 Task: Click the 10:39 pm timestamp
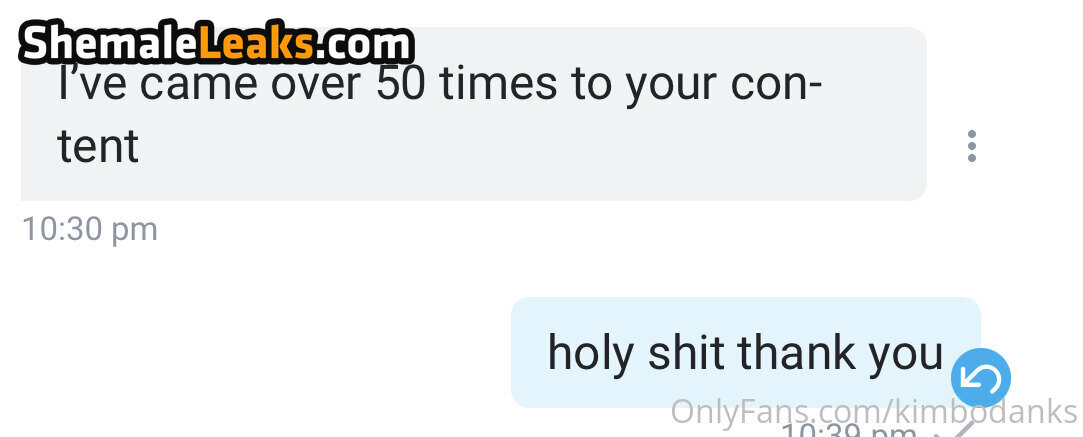pos(850,431)
